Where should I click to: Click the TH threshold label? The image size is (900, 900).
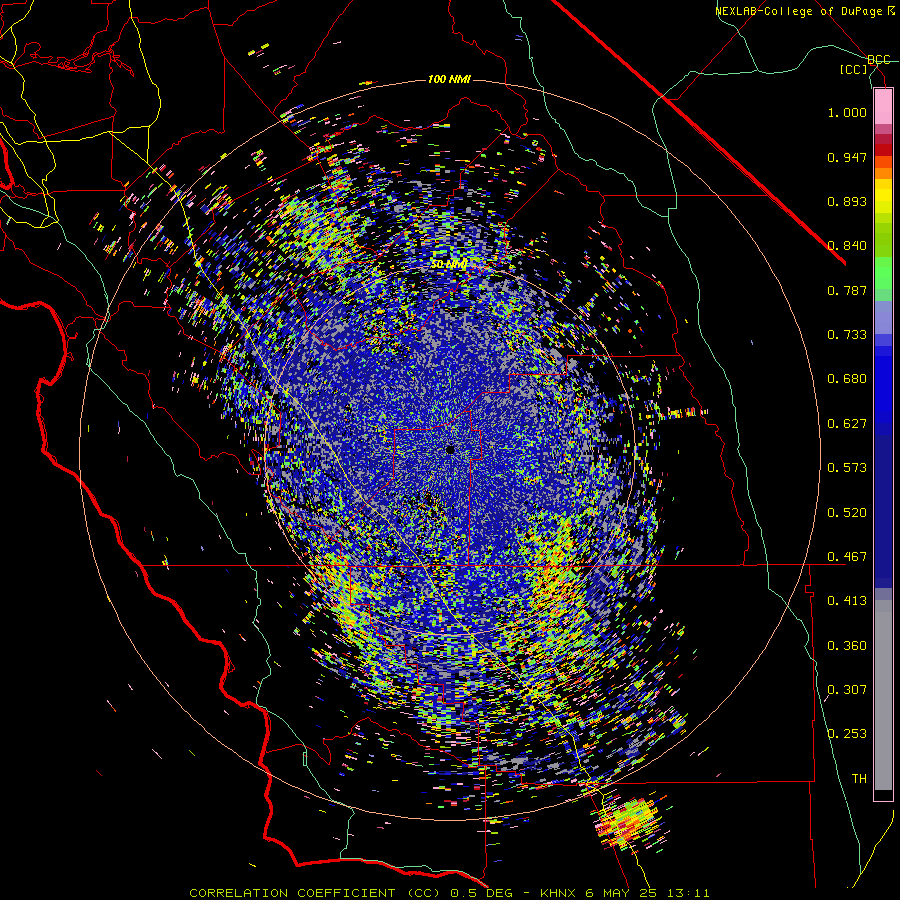859,779
